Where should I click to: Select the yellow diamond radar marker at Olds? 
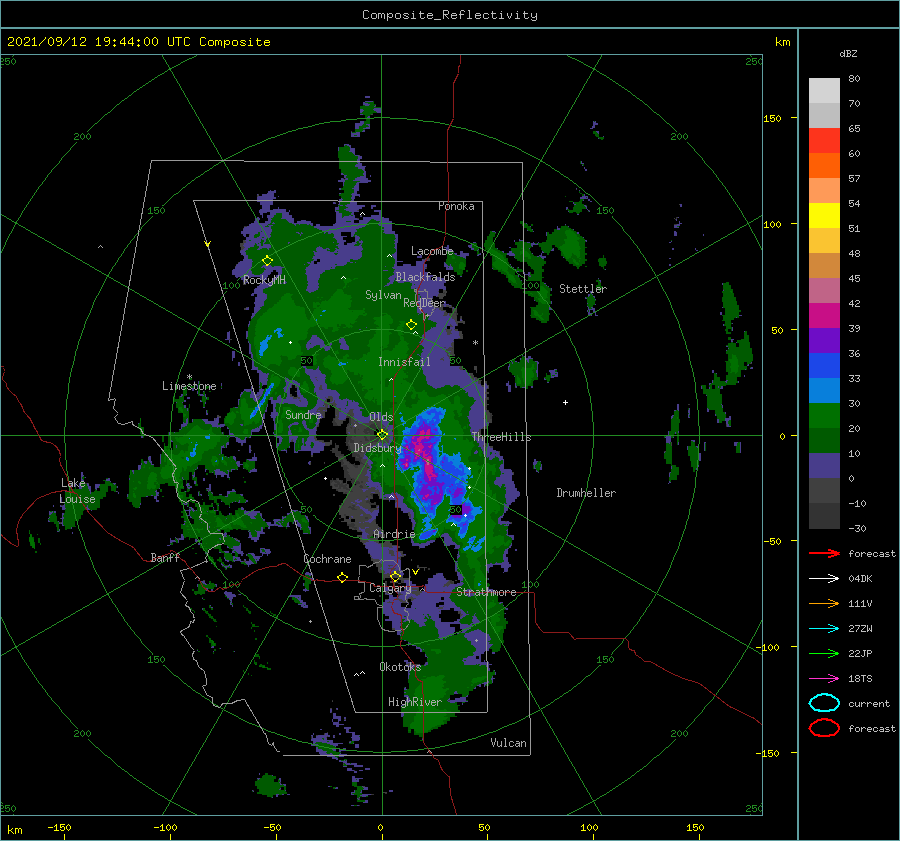(x=382, y=435)
